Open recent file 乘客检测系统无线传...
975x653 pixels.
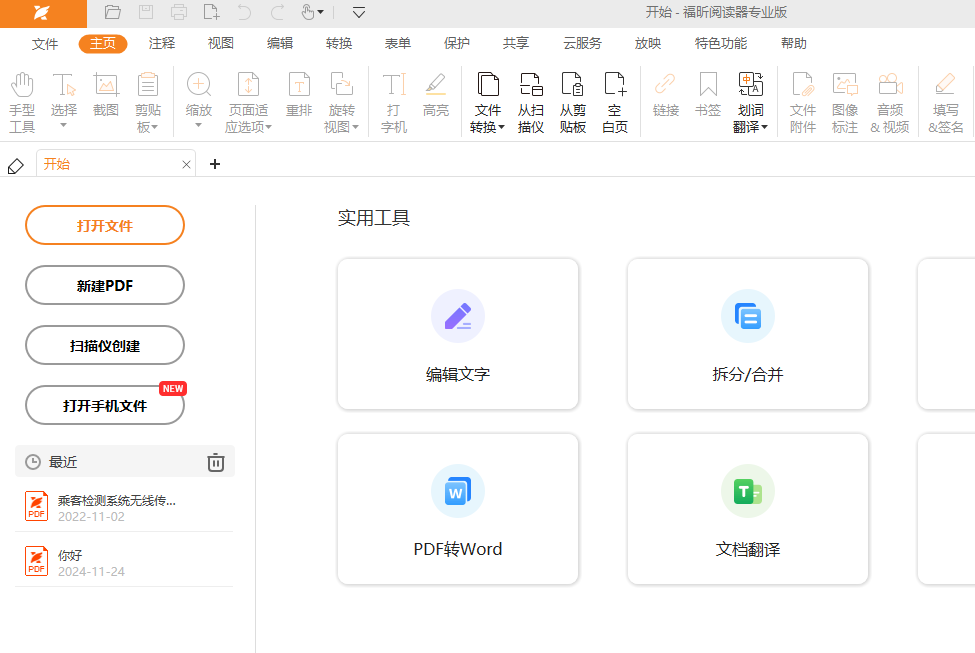[x=124, y=508]
